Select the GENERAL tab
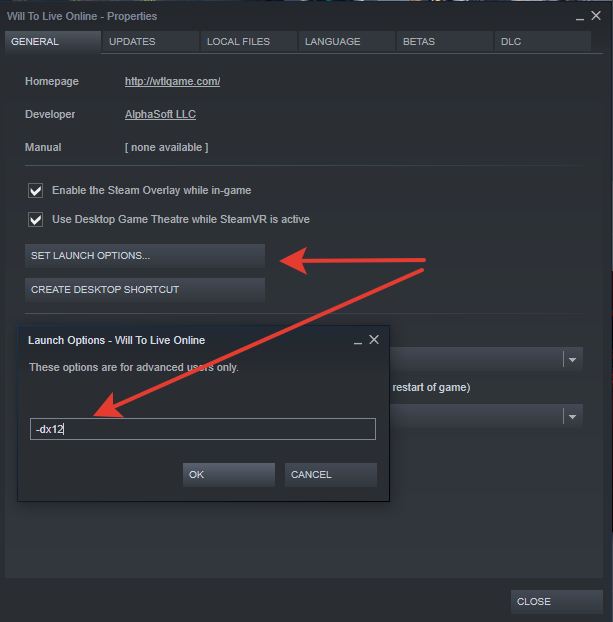The image size is (613, 622). [35, 42]
